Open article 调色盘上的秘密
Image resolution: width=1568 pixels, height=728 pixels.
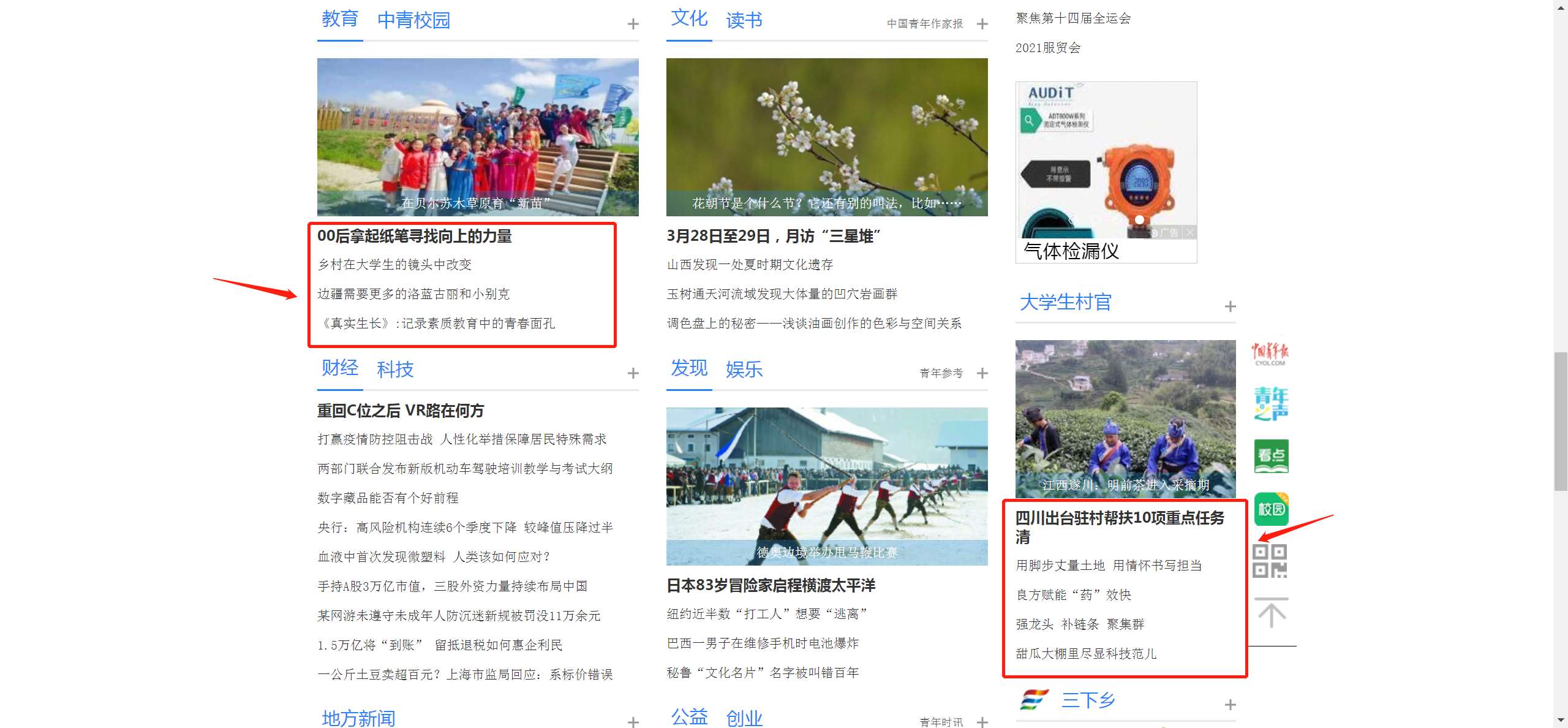814,324
